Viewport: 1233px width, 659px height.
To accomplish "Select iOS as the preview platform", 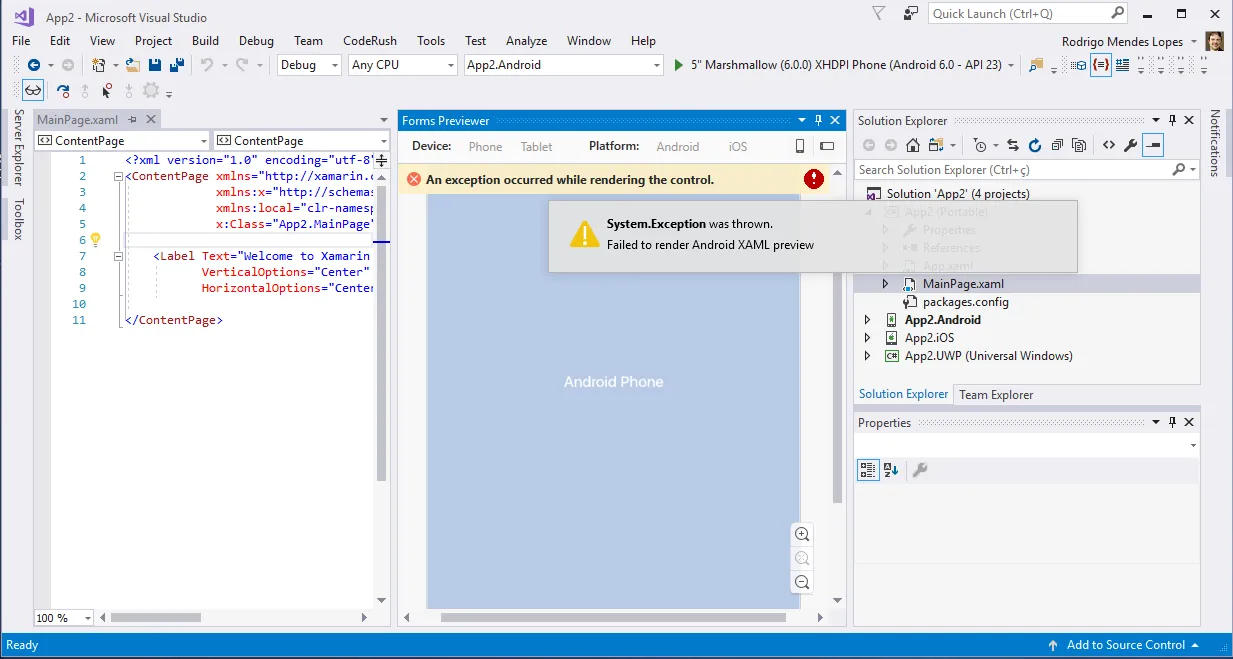I will click(x=738, y=146).
